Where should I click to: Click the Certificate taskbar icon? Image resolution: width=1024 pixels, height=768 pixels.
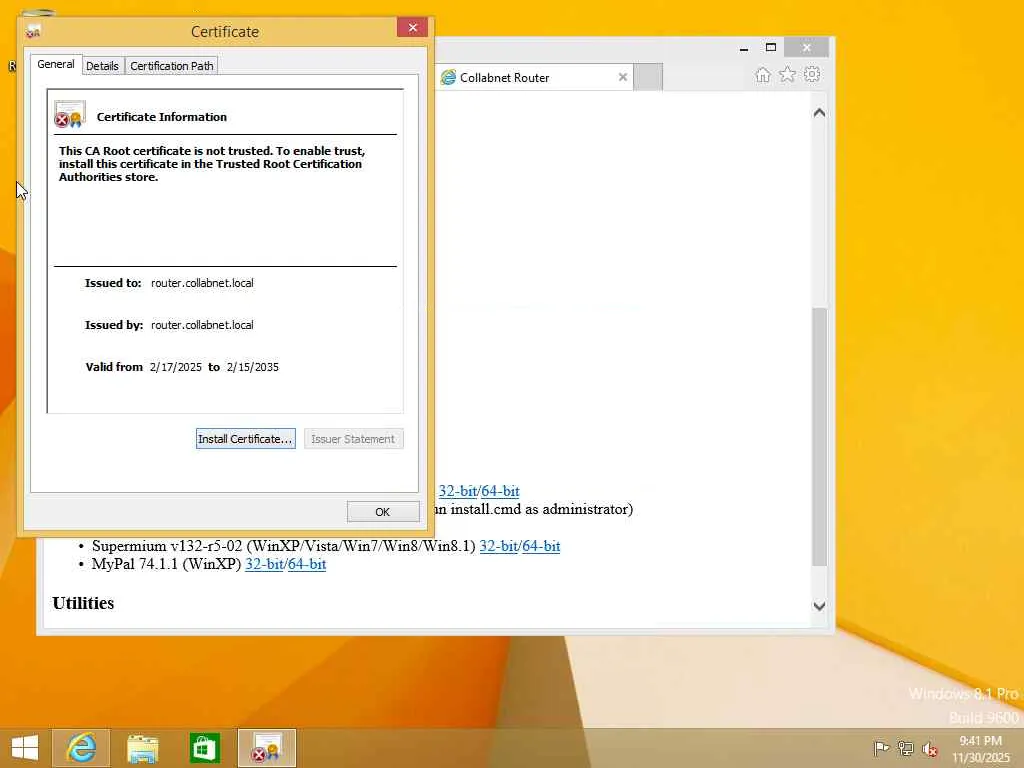[x=267, y=748]
